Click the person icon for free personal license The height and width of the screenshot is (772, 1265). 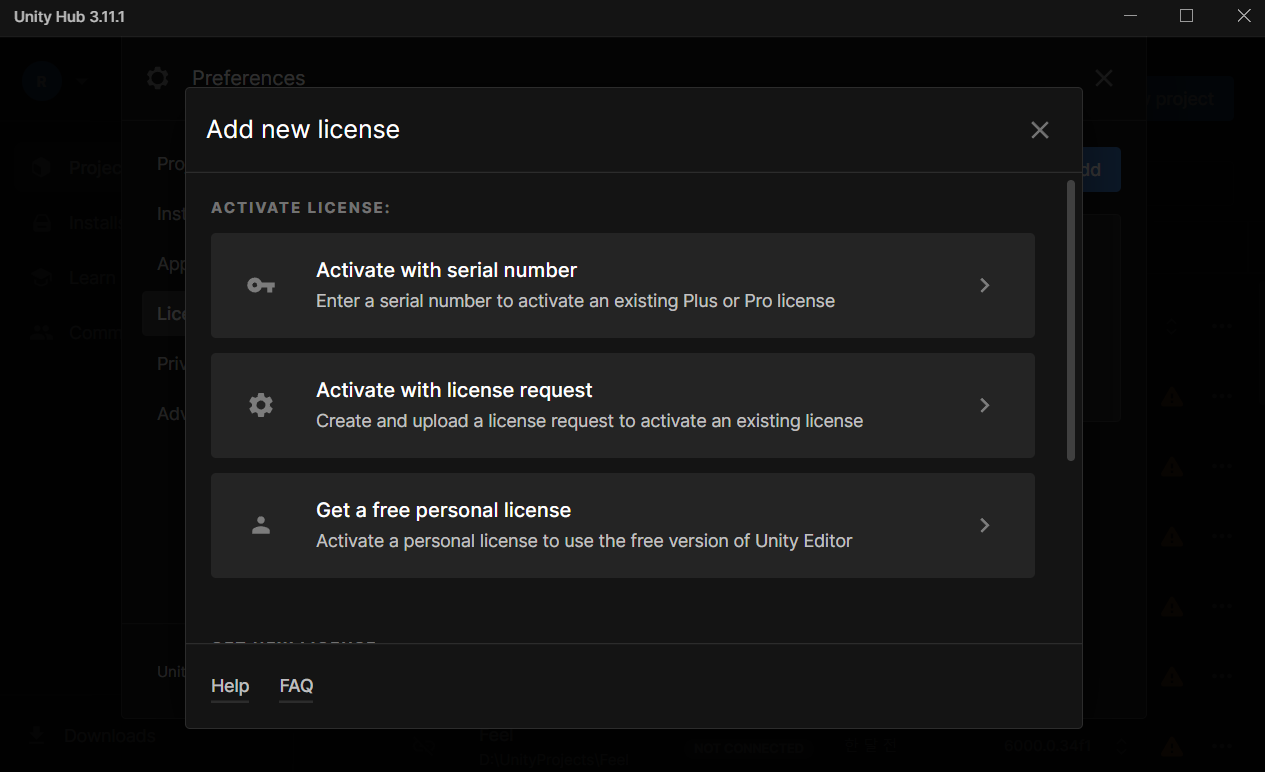(x=261, y=525)
